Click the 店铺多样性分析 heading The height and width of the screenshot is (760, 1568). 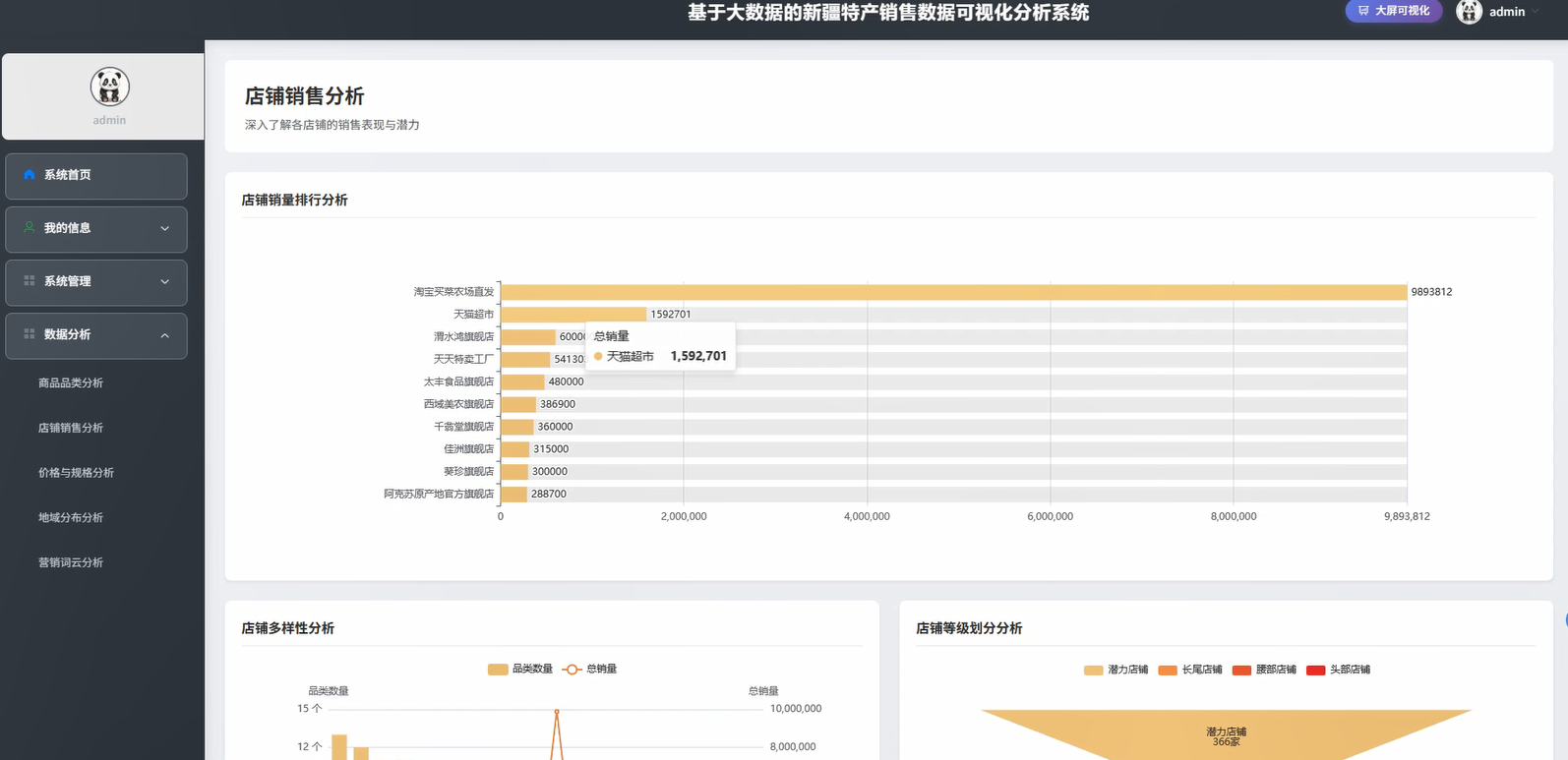288,628
